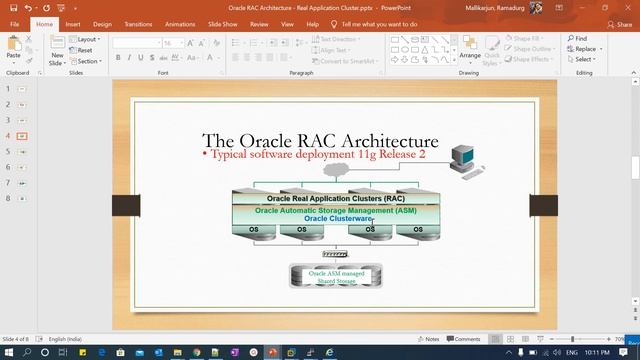
Task: Open the Windows Start menu
Action: click(x=9, y=352)
